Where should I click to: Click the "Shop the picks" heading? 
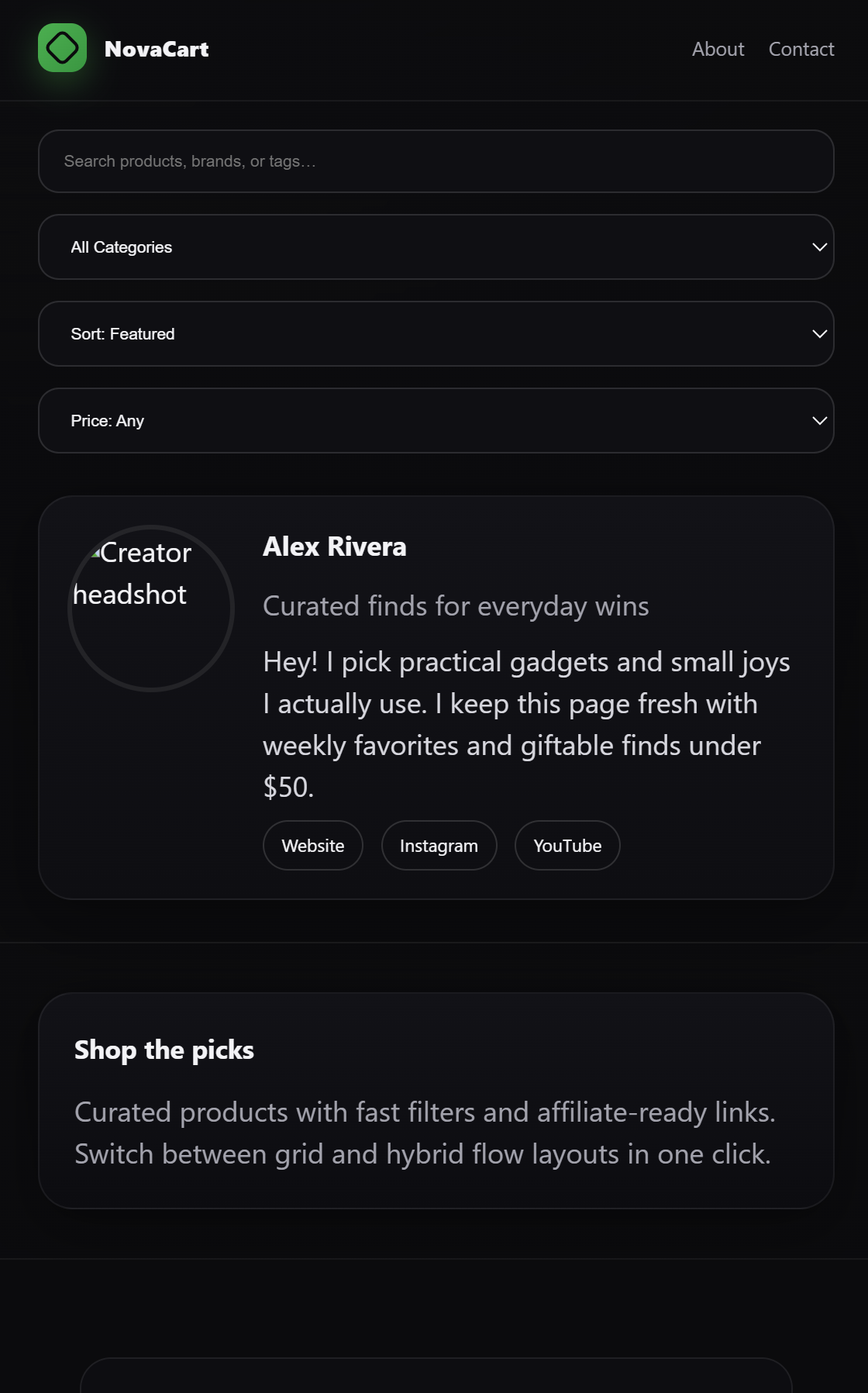click(164, 1050)
